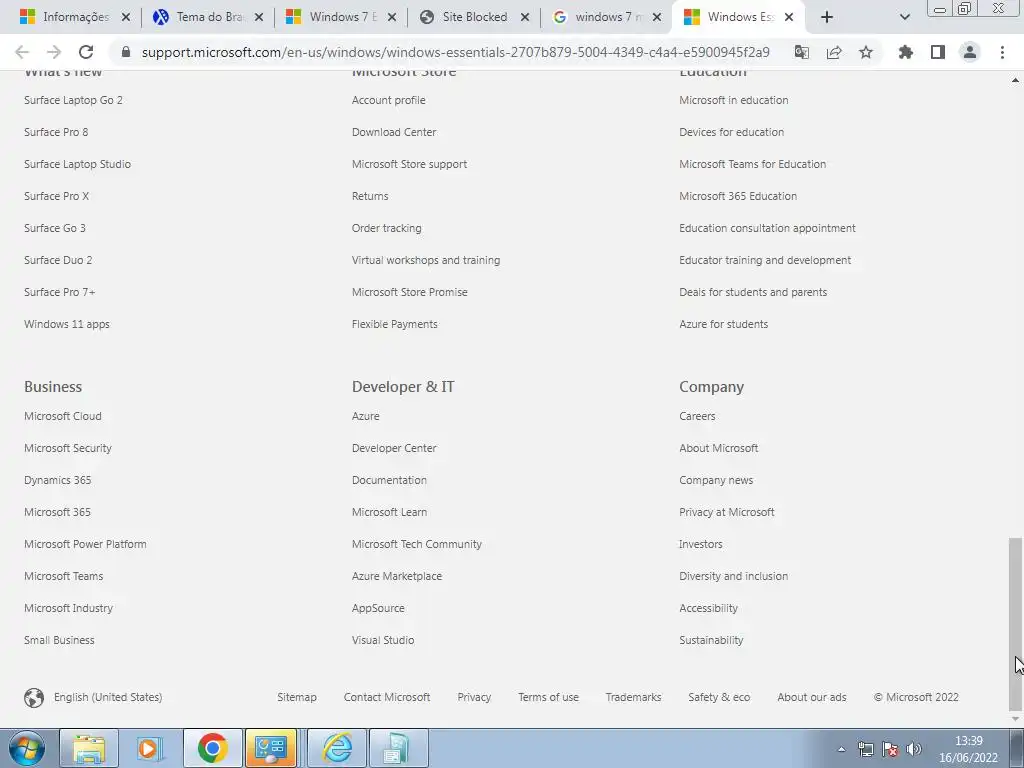Image resolution: width=1024 pixels, height=768 pixels.
Task: Close the Site Blocked tab
Action: click(524, 17)
